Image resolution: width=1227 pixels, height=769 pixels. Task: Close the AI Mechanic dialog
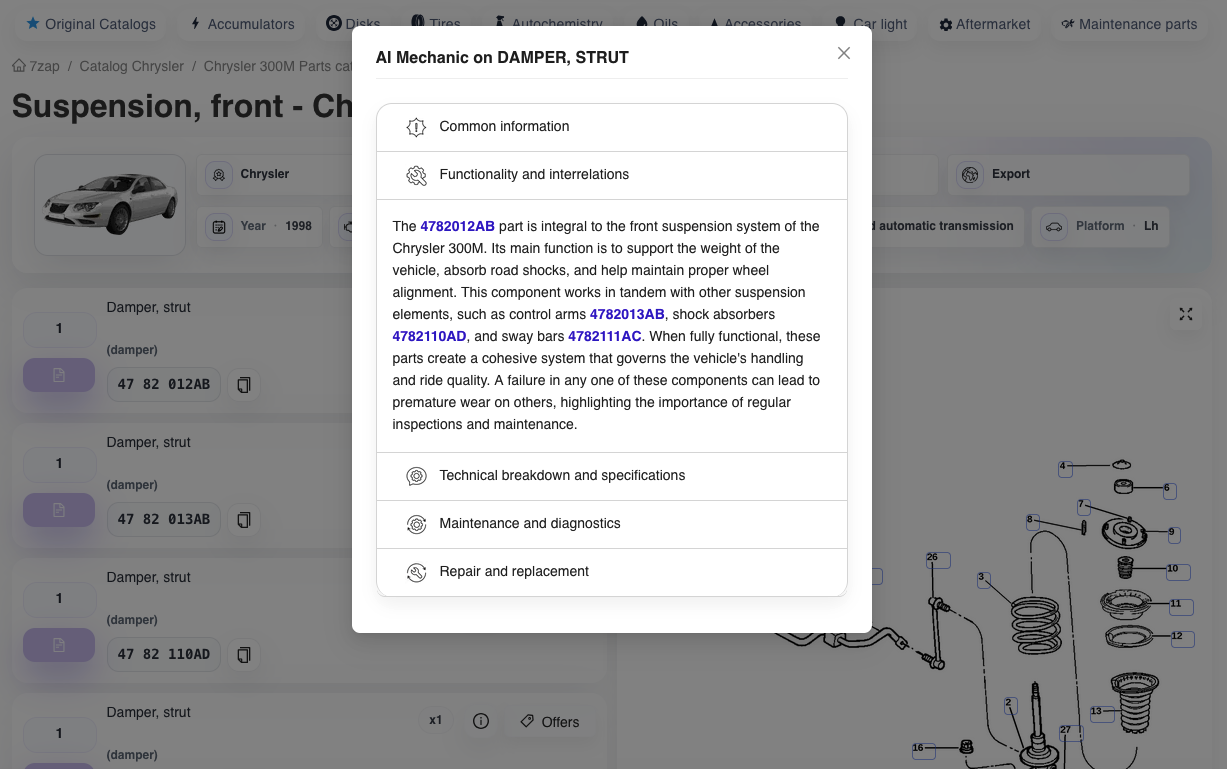pyautogui.click(x=843, y=54)
